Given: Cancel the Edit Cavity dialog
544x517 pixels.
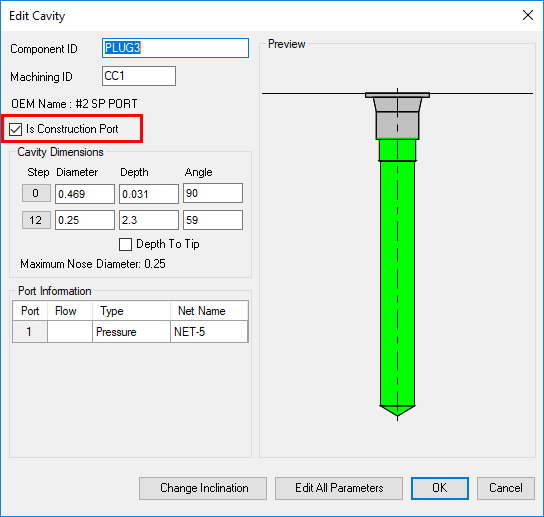Looking at the screenshot, I should click(505, 488).
